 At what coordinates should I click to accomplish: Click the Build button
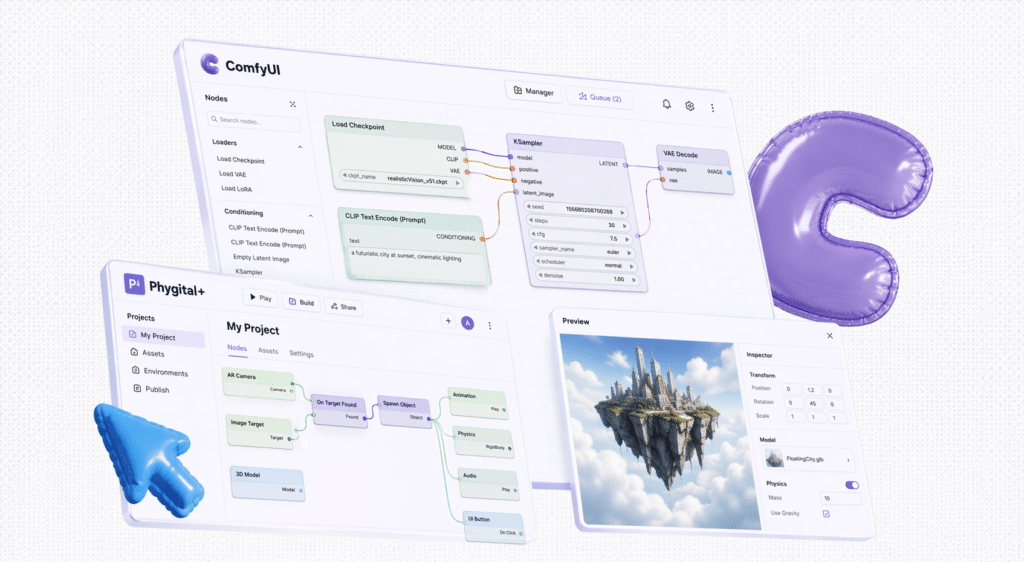pyautogui.click(x=301, y=302)
